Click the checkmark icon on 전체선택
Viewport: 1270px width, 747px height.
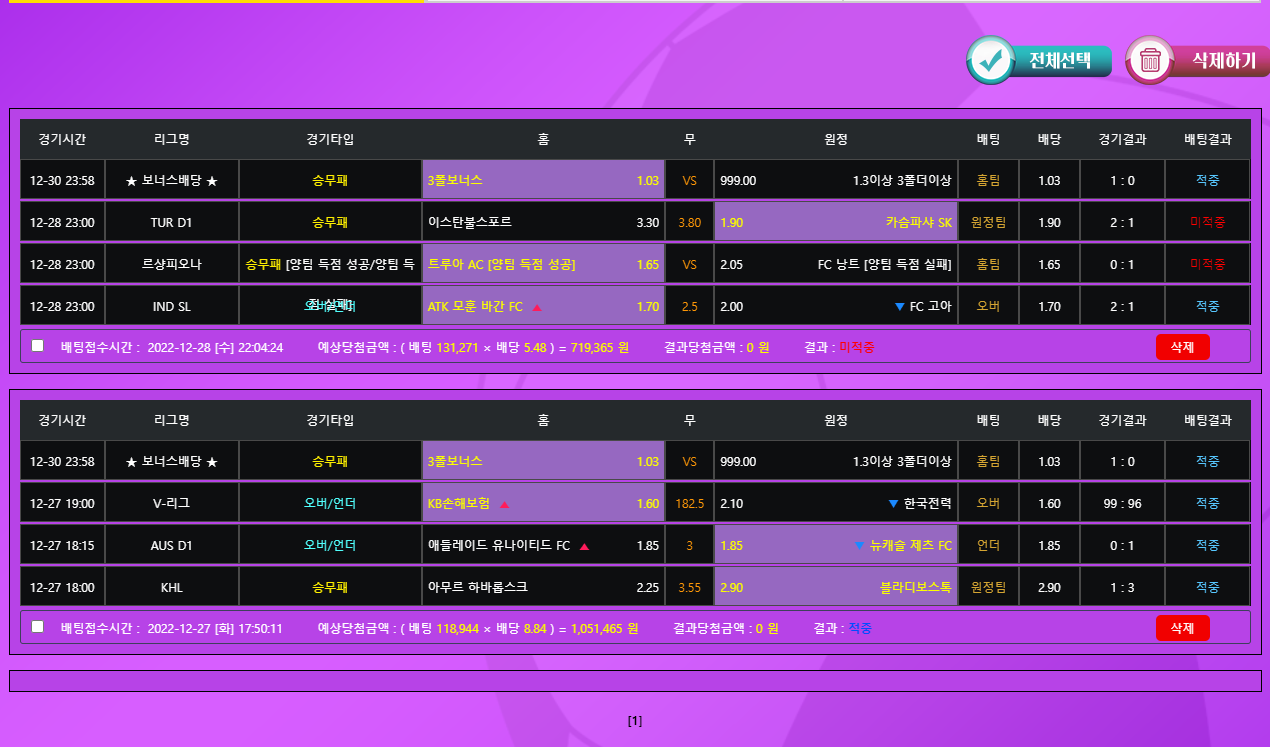(991, 60)
